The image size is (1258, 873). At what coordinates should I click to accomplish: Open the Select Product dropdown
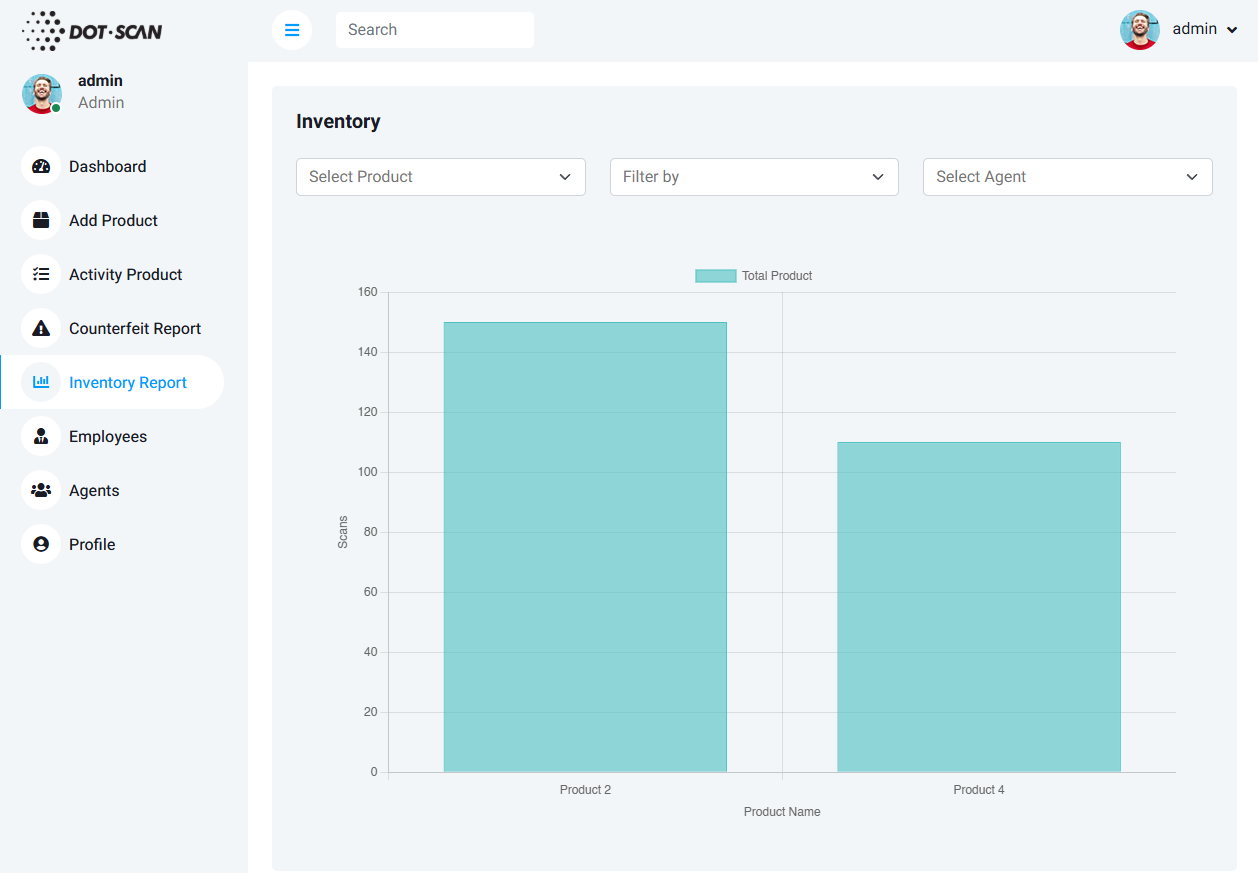[x=440, y=177]
